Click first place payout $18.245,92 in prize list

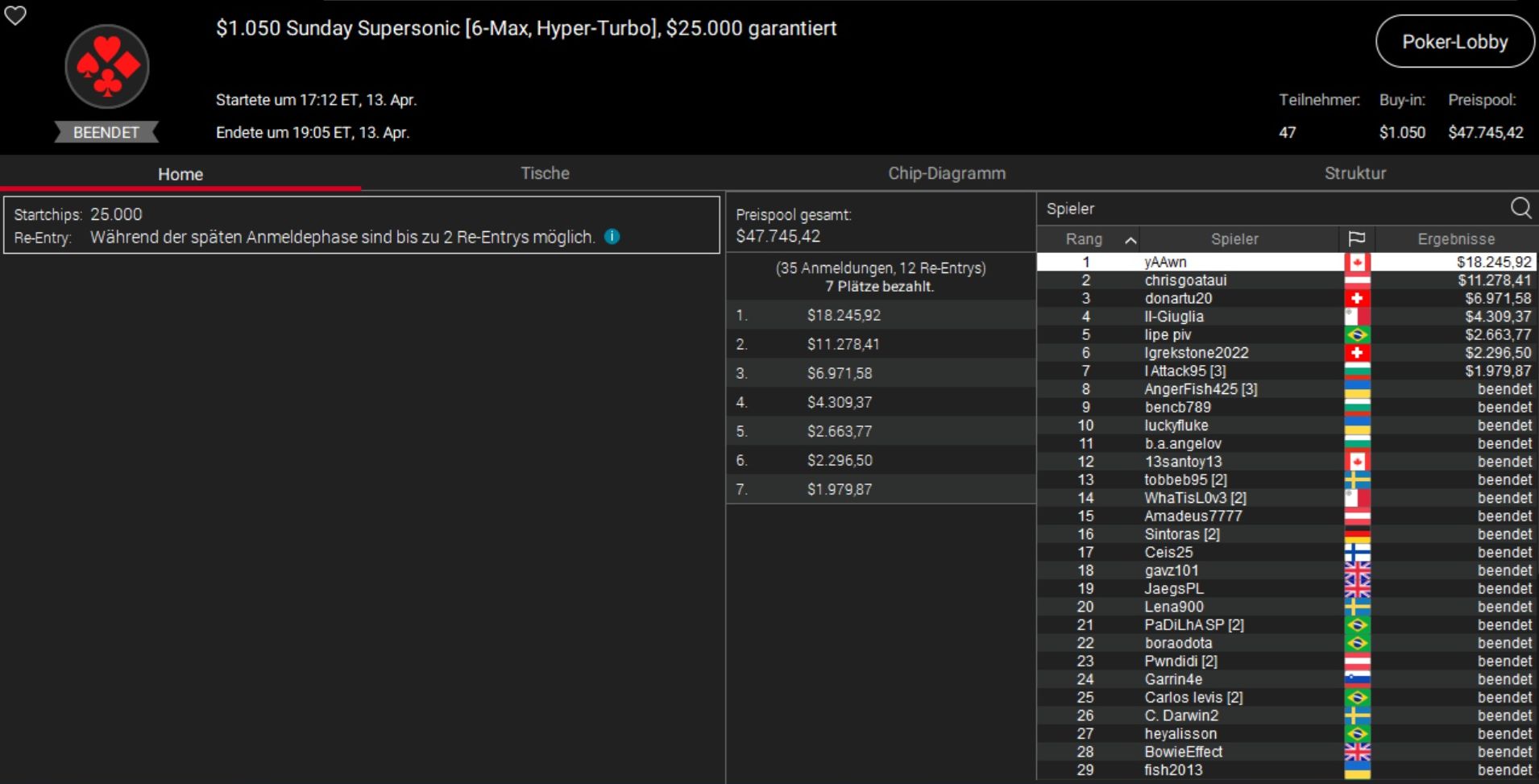point(844,315)
